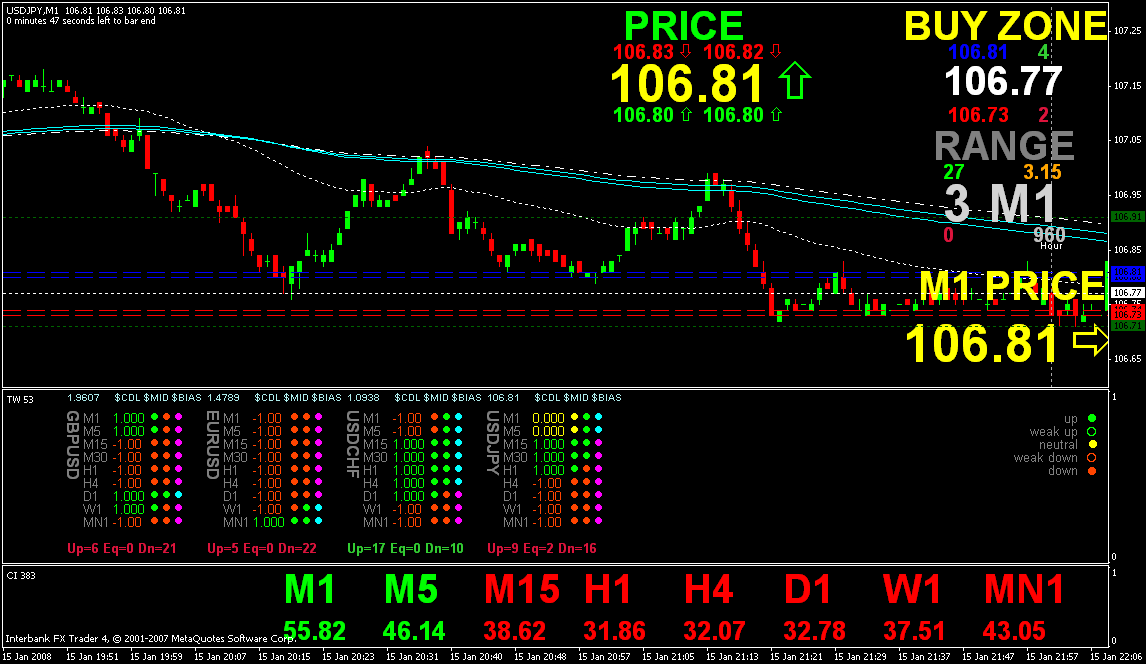1146x664 pixels.
Task: Click the USDJPY M5 yellow signal dot
Action: click(575, 430)
